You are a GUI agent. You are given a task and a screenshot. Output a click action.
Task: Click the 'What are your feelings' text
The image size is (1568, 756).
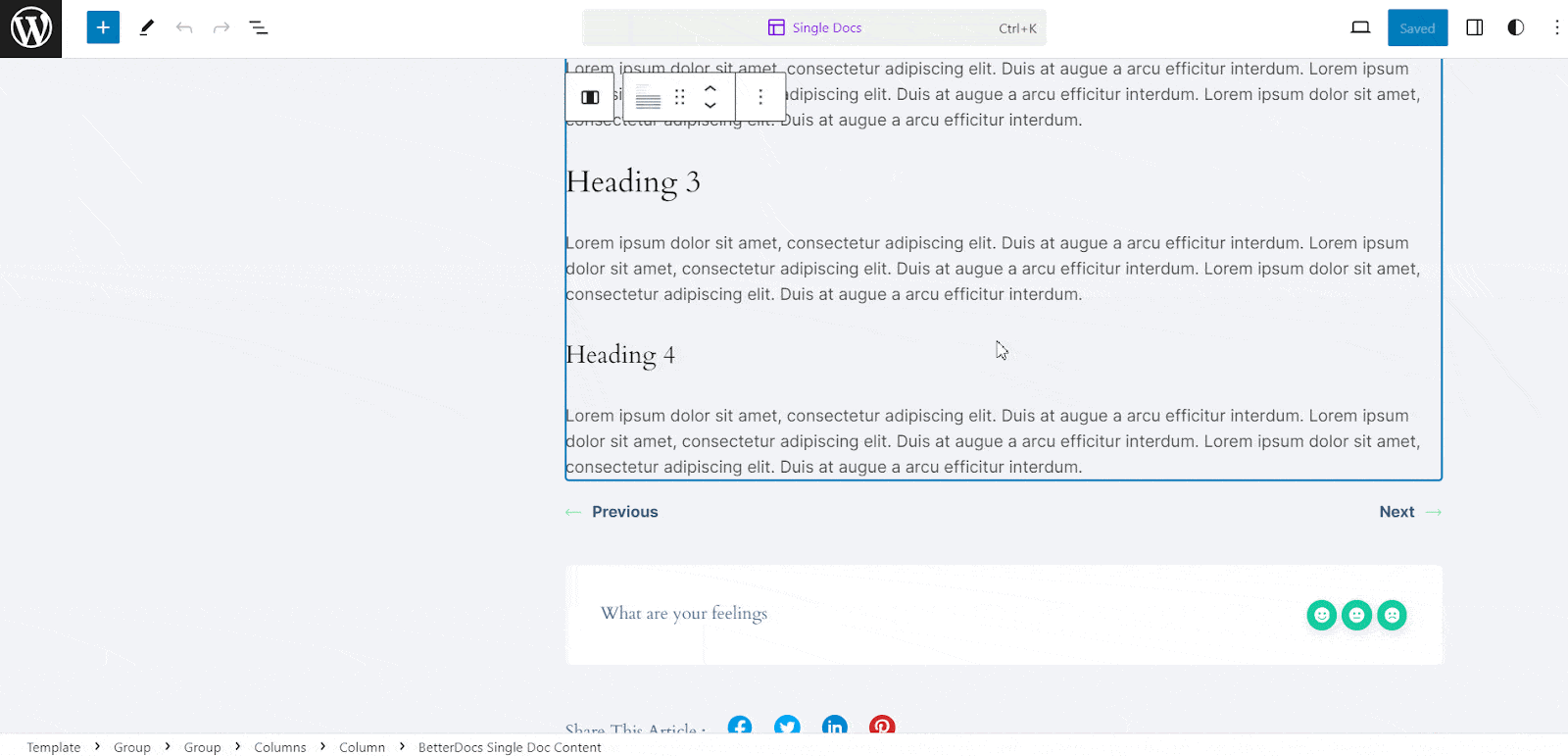(x=684, y=614)
